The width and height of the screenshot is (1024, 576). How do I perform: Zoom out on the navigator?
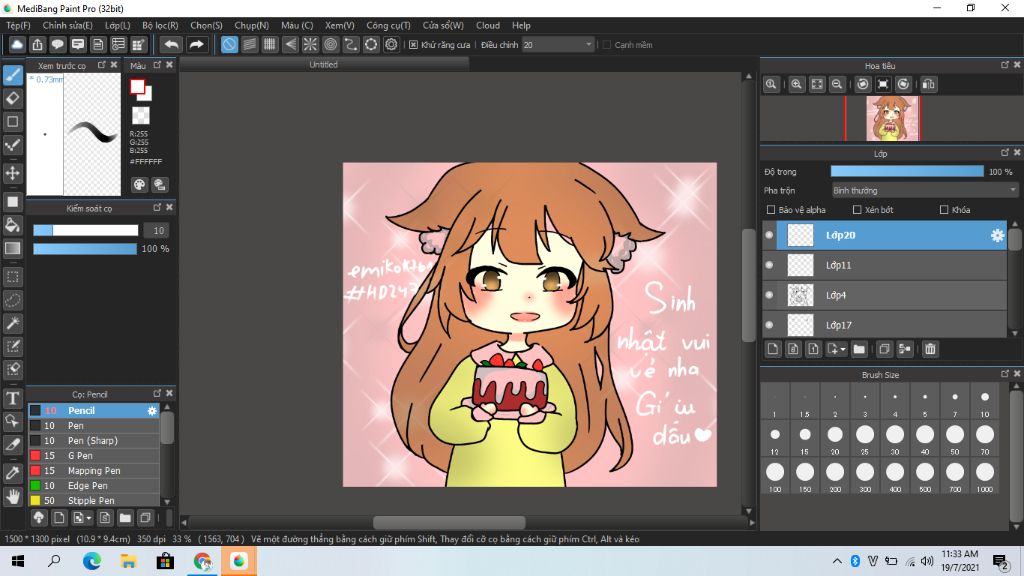point(837,84)
